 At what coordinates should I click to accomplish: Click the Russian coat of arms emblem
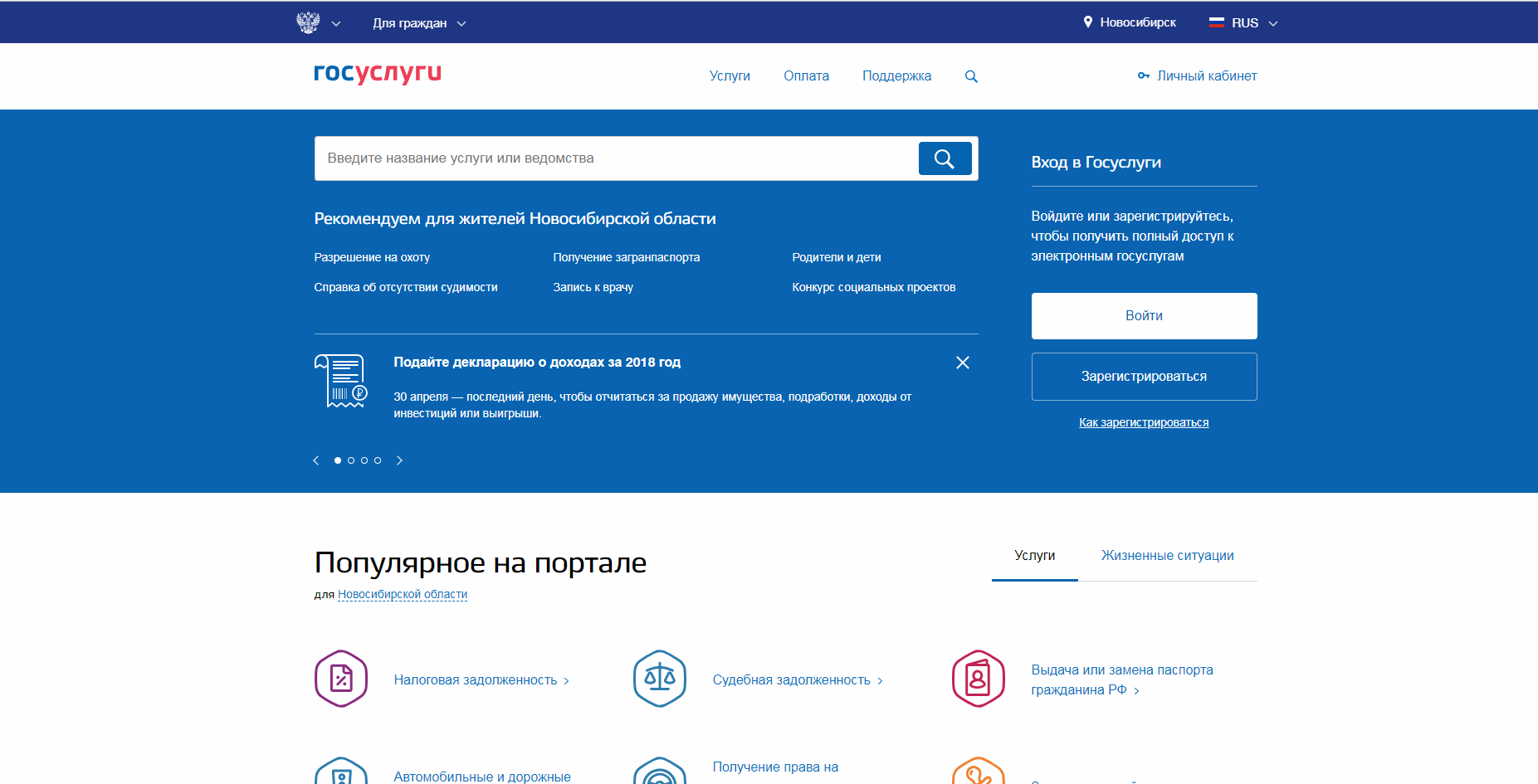coord(308,22)
